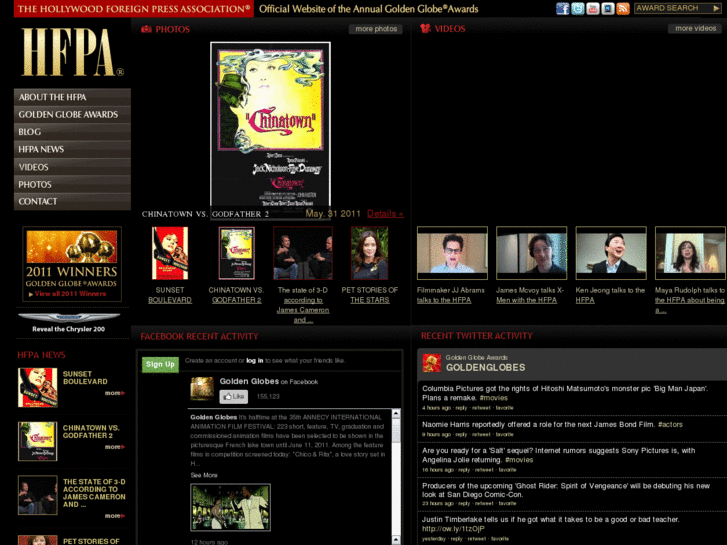Retweet the Naomie Harris Bond tweet

(x=481, y=435)
